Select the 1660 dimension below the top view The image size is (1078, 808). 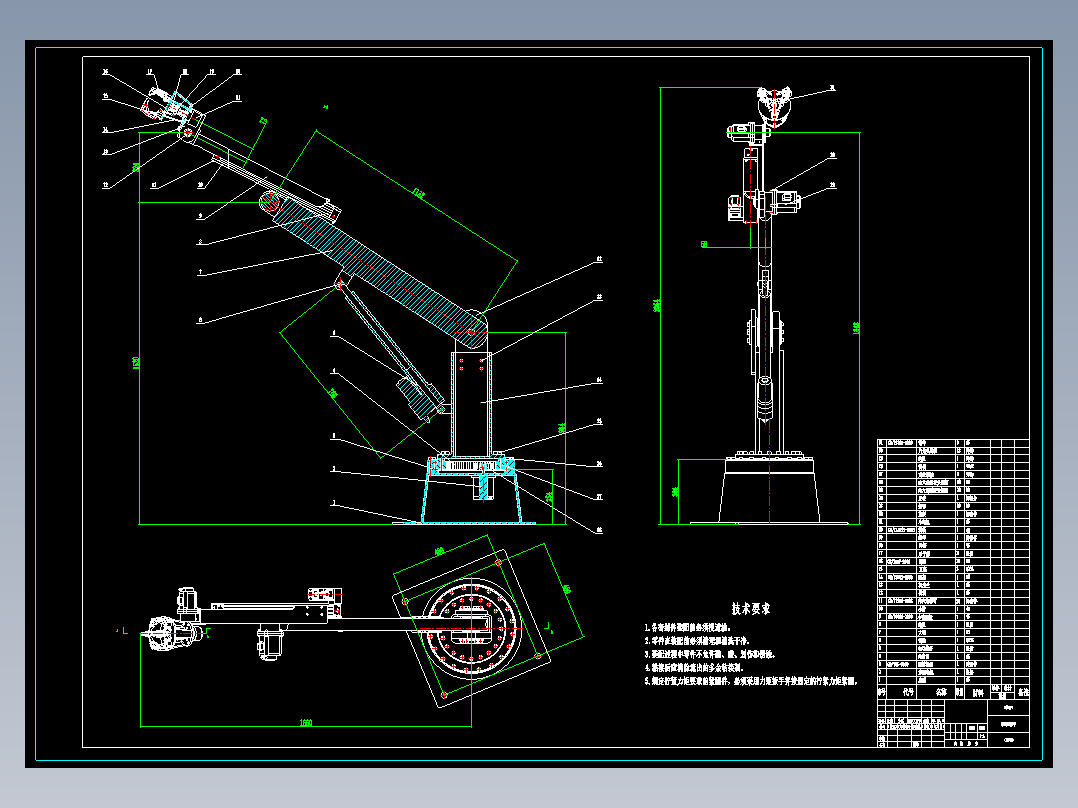click(306, 723)
